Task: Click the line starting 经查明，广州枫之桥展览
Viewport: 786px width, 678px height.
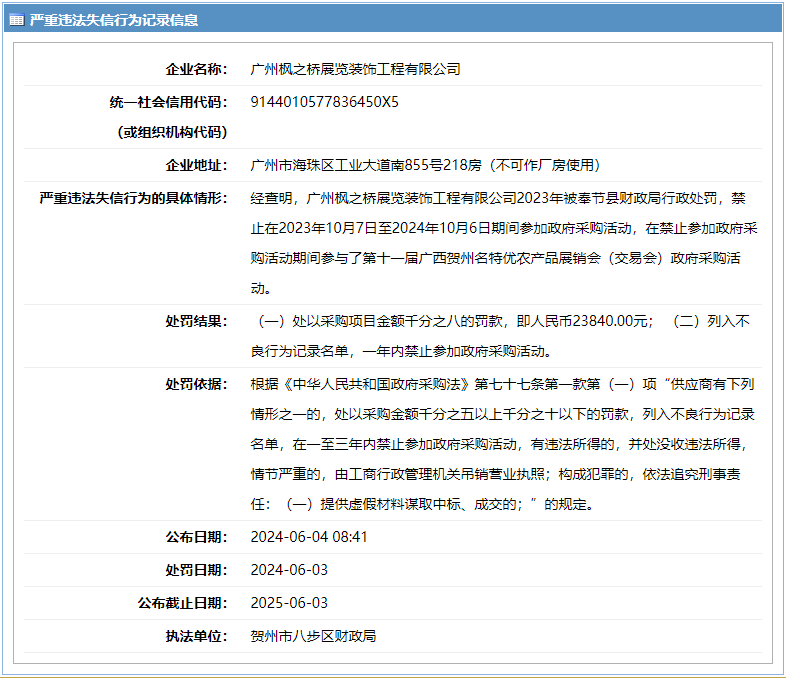Action: (x=498, y=198)
